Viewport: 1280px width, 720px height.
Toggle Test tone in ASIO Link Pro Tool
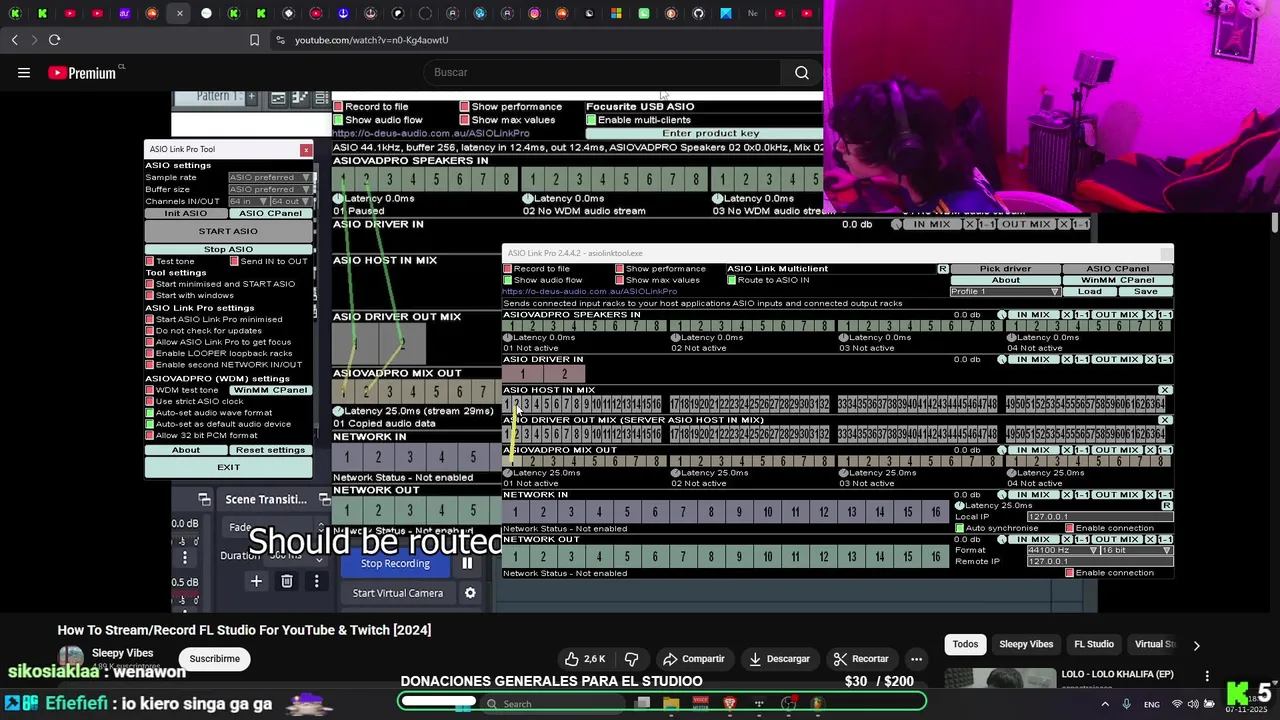point(150,261)
